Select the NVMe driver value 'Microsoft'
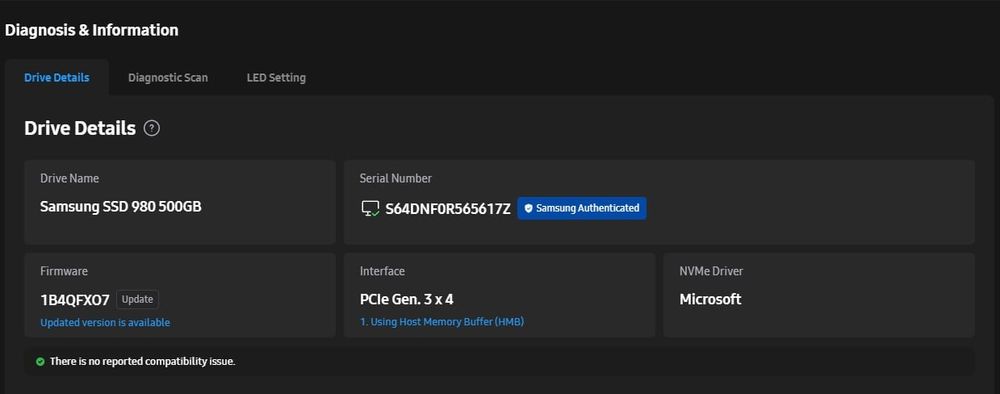 tap(710, 299)
